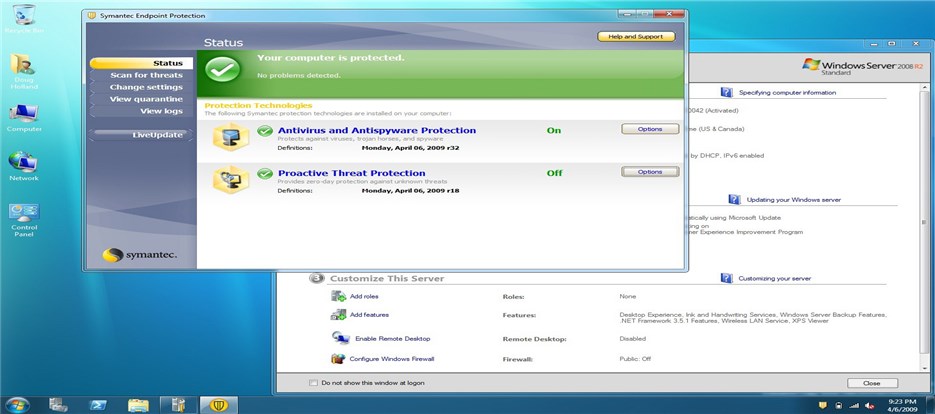This screenshot has height=414, width=935.
Task: Check 'Do not show this window at logon'
Action: tap(314, 382)
